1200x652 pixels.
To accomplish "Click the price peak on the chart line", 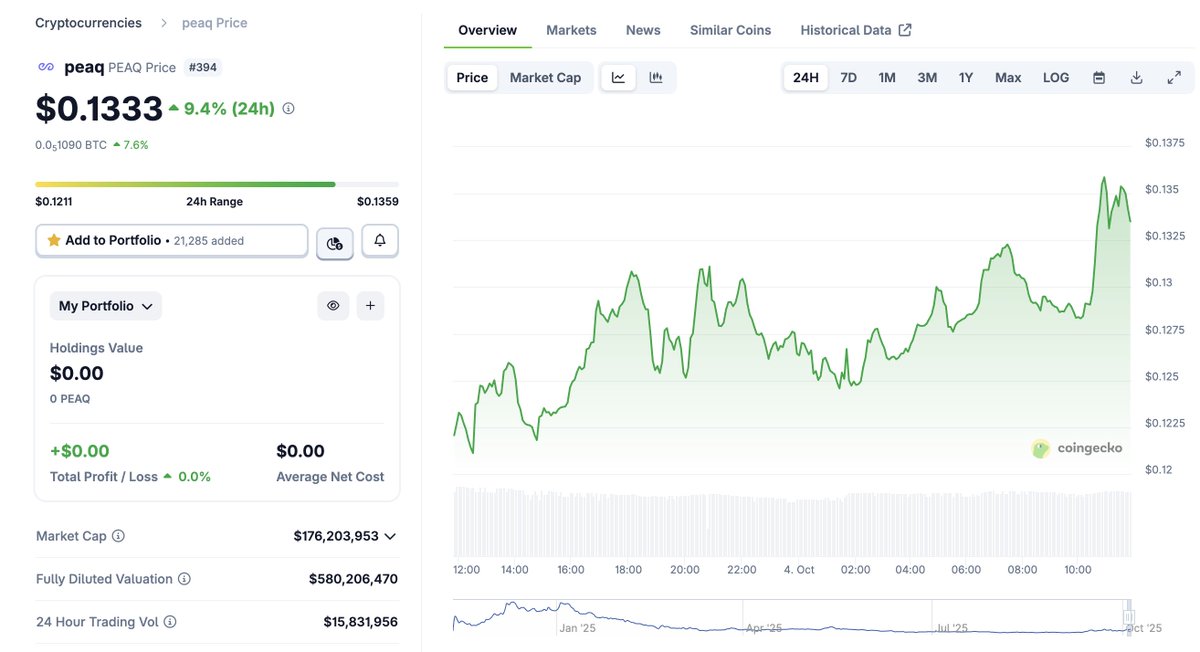I will coord(1104,178).
